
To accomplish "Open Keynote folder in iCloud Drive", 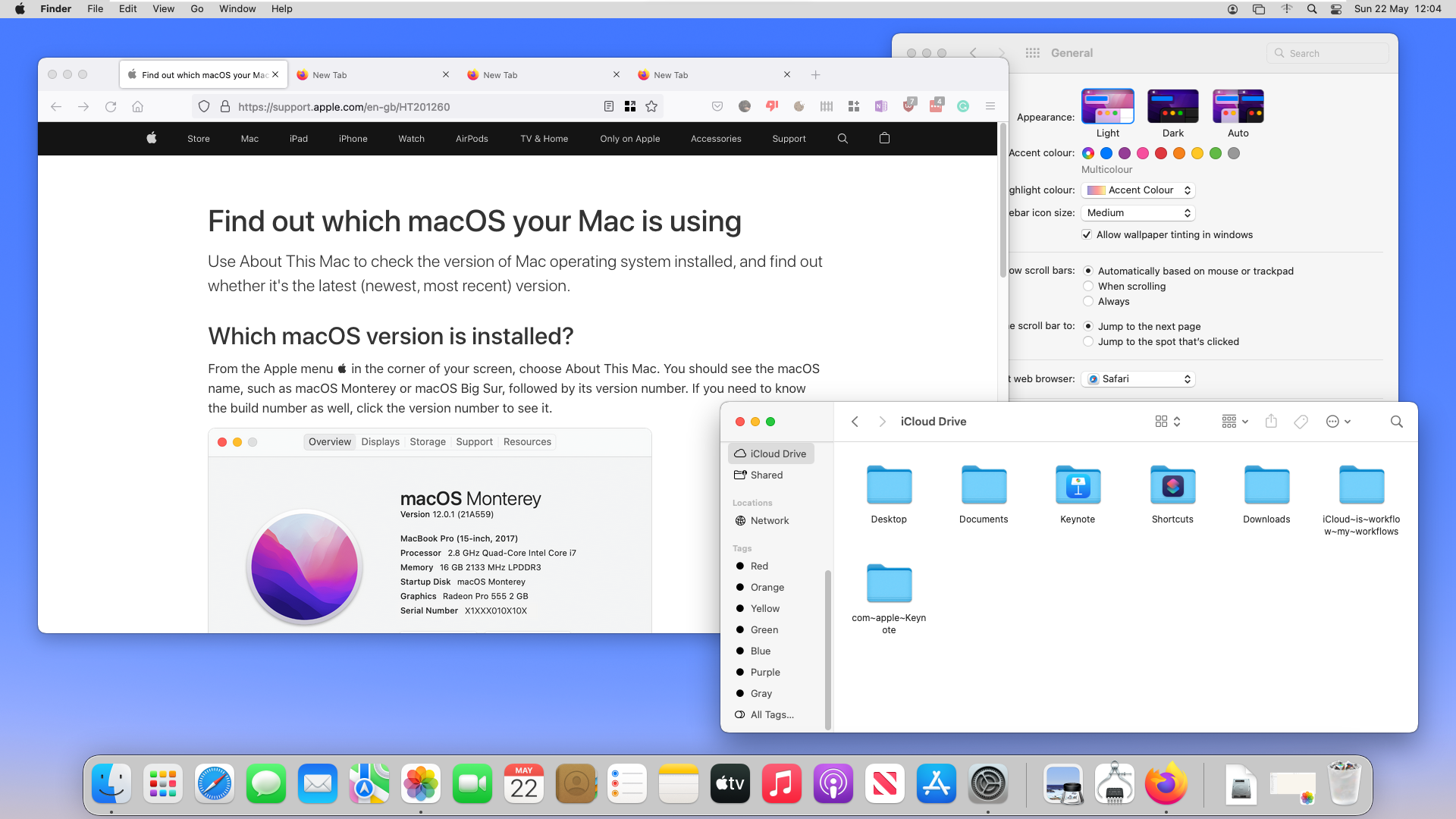I will 1078,486.
